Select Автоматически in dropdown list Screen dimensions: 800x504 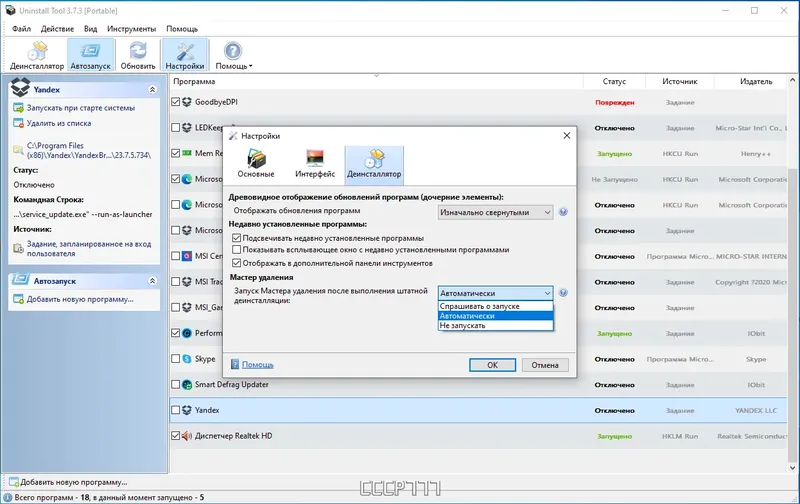click(495, 316)
